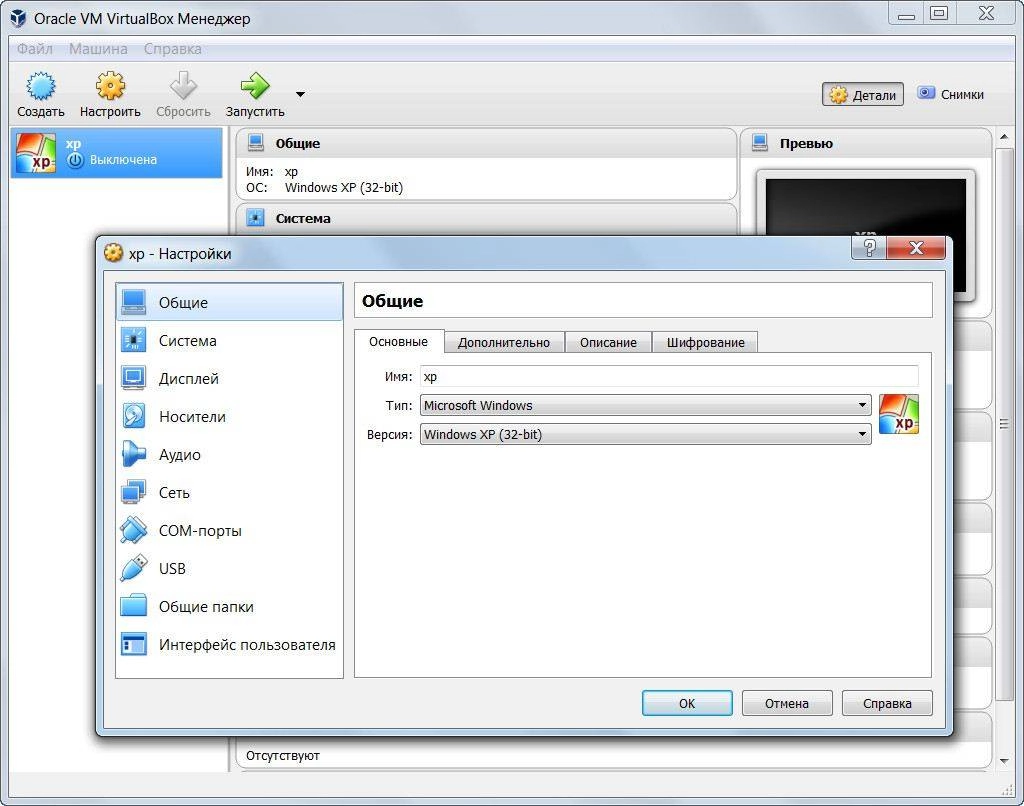Click the Общие monitor icon in details header
1024x806 pixels.
click(x=256, y=143)
